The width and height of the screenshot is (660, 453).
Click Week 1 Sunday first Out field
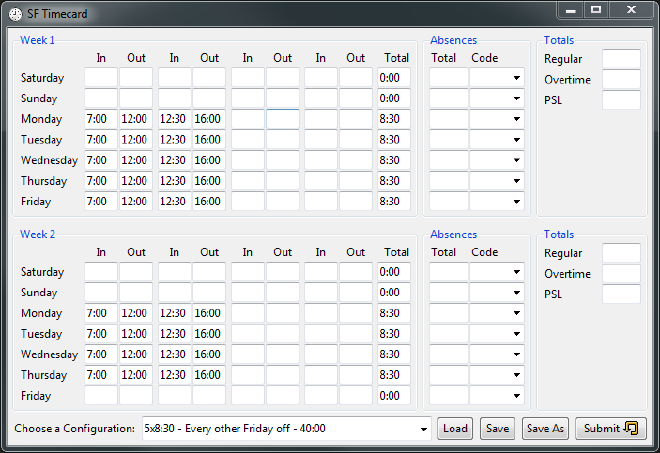click(136, 98)
